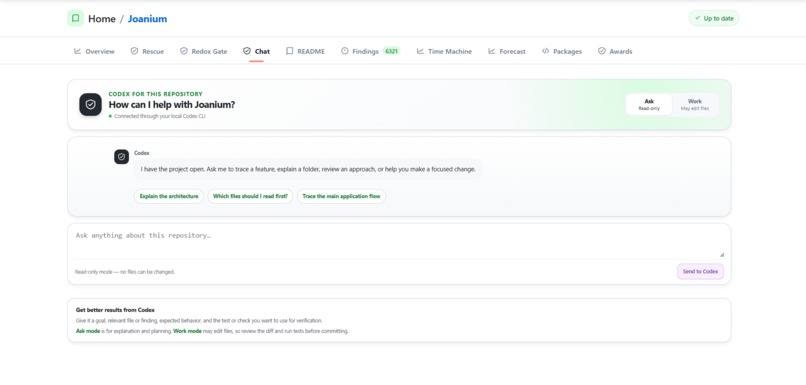
Task: Click the checkmark icon in Up to date badge
Action: click(698, 18)
